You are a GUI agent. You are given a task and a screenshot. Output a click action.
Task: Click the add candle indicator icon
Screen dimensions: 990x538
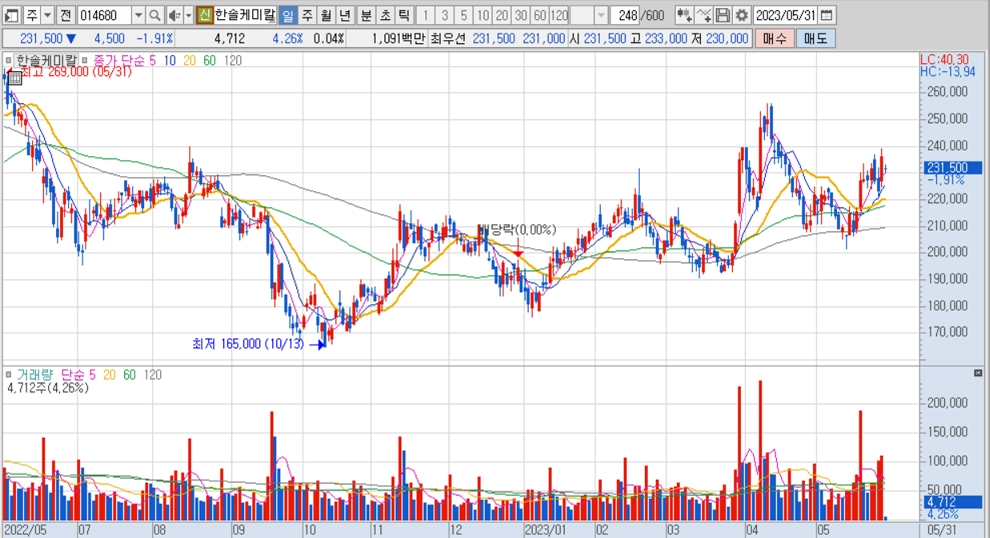[x=684, y=15]
